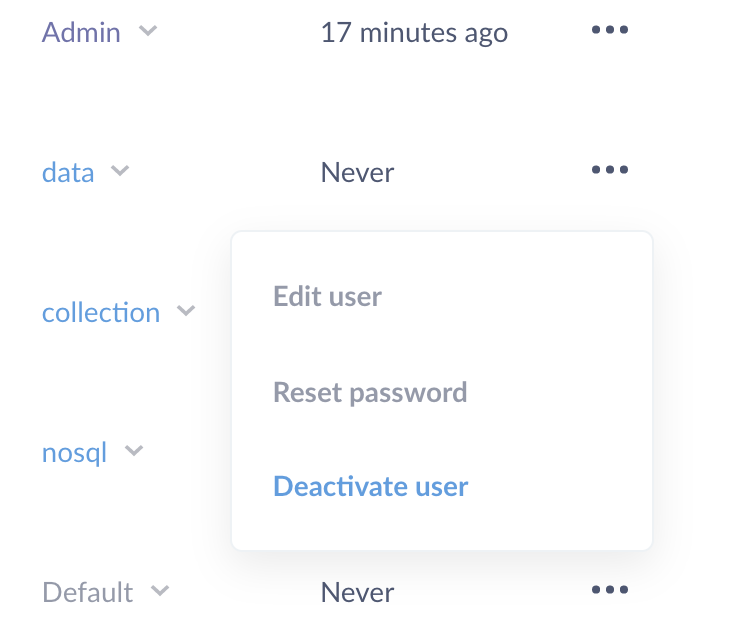729x639 pixels.
Task: Select Edit user from the popup menu
Action: point(327,296)
